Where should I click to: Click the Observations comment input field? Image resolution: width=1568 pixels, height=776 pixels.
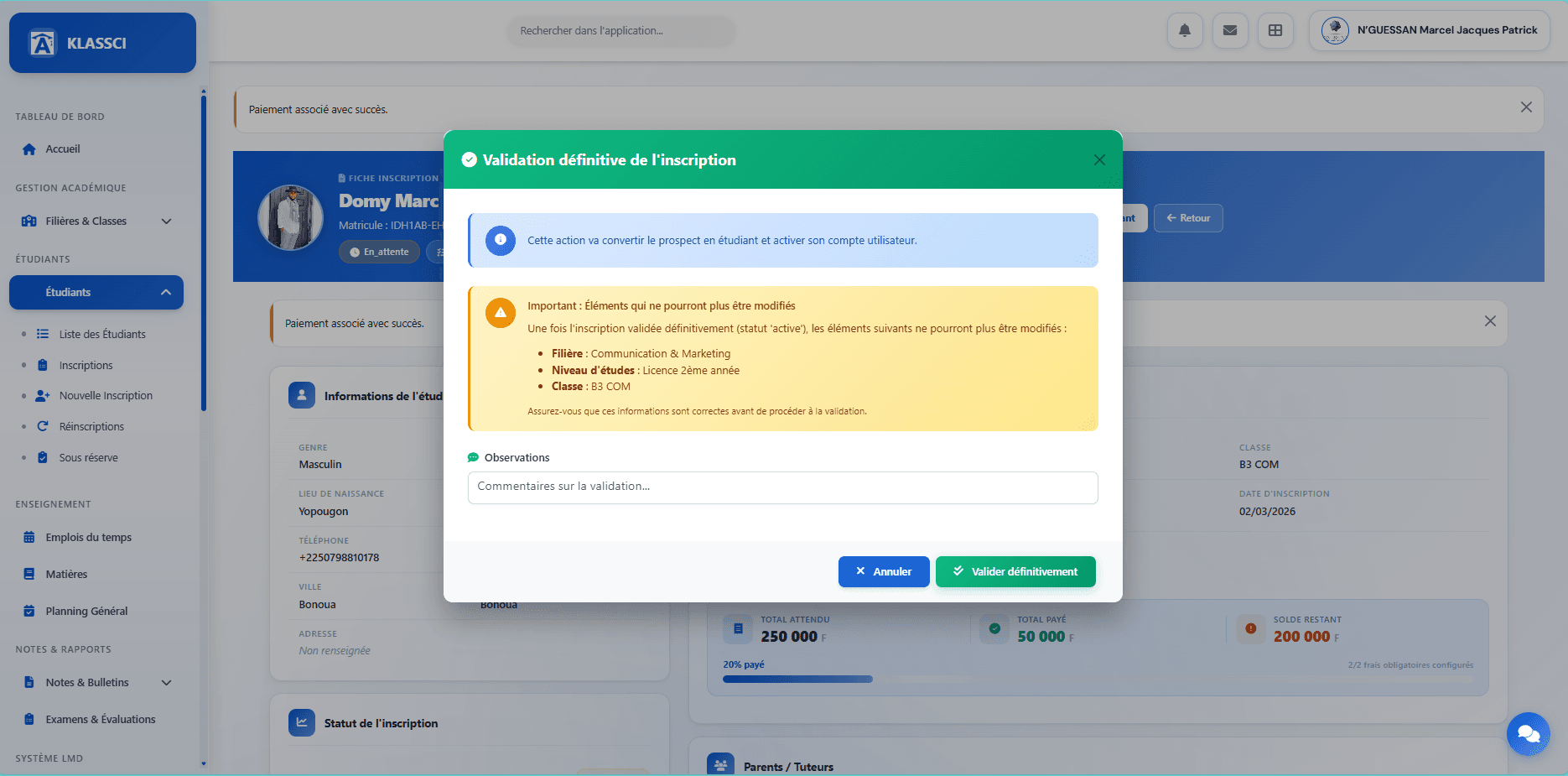(x=782, y=487)
